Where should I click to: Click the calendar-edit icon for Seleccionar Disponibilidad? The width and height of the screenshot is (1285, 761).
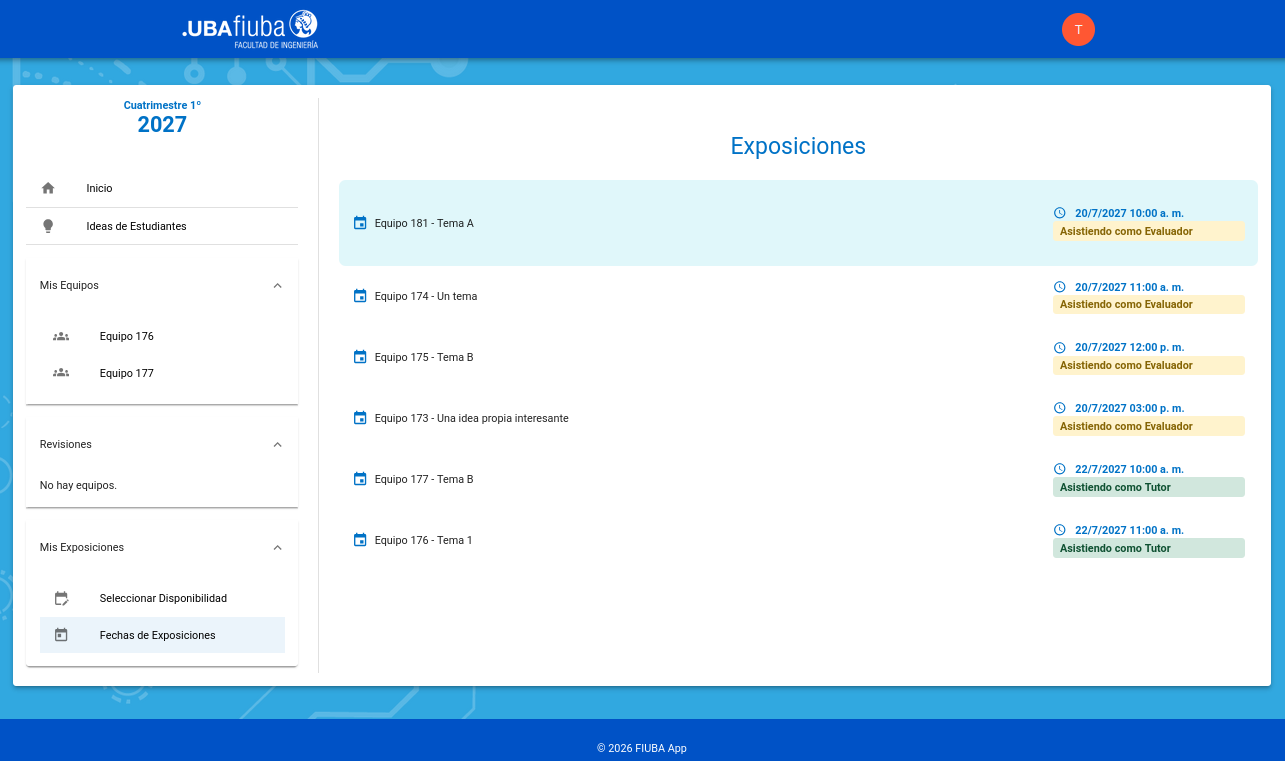61,598
